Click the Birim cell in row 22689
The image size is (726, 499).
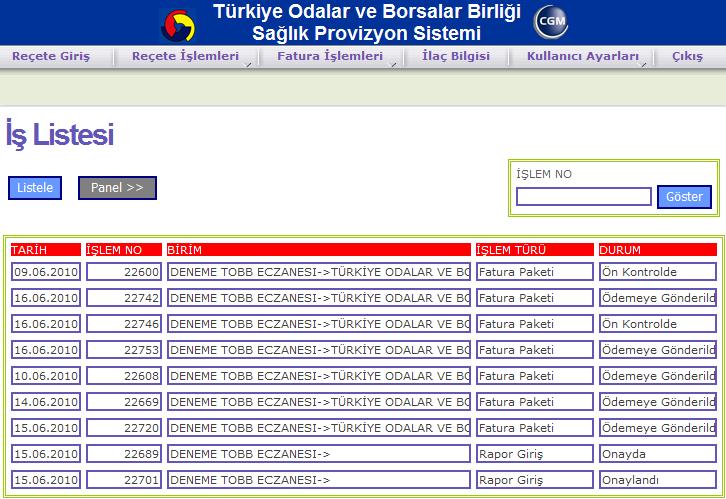[x=319, y=454]
